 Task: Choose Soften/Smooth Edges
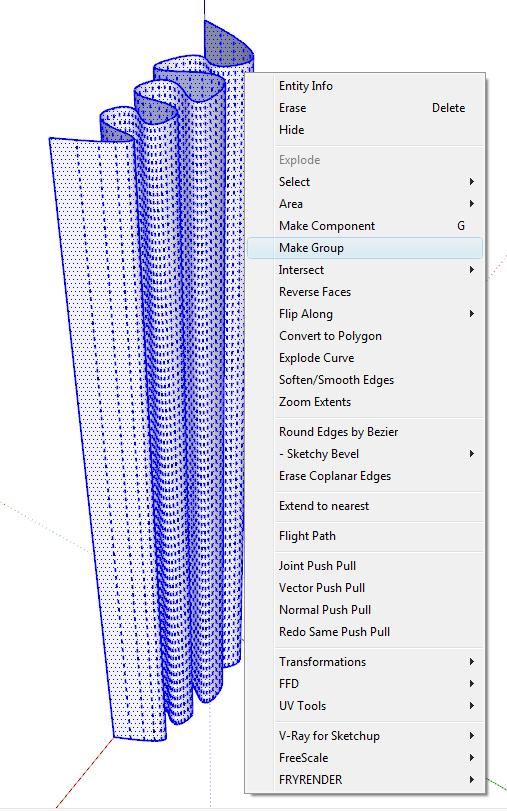[365, 380]
